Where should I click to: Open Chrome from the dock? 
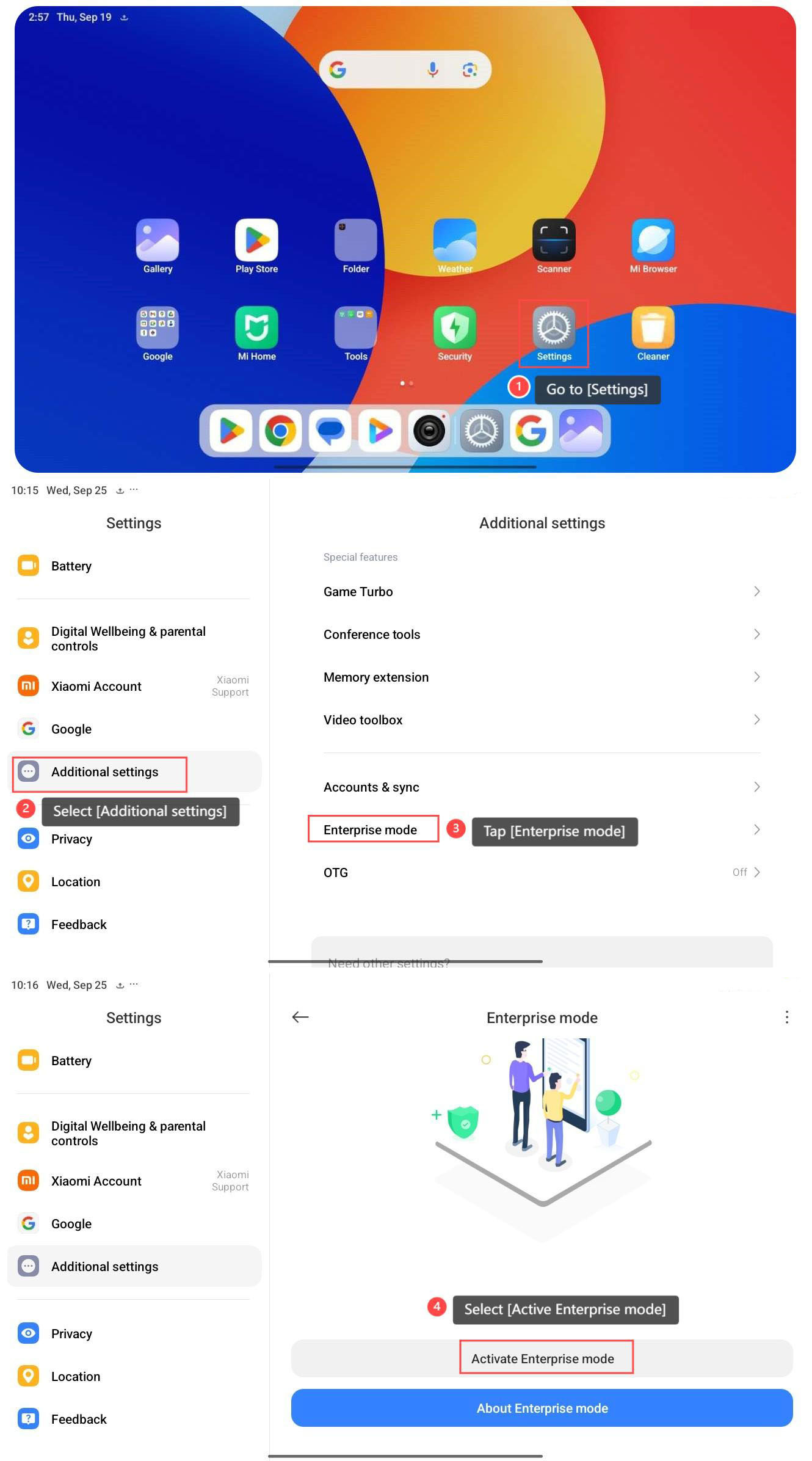pos(280,431)
